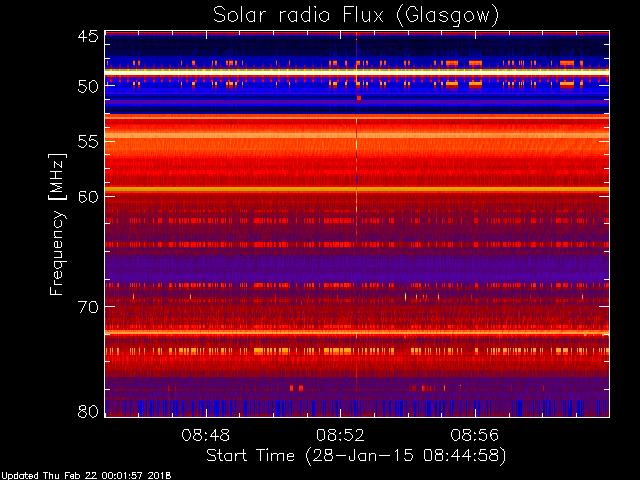Viewport: 640px width, 480px height.
Task: Select the 45 frequency tick label
Action: click(x=88, y=36)
